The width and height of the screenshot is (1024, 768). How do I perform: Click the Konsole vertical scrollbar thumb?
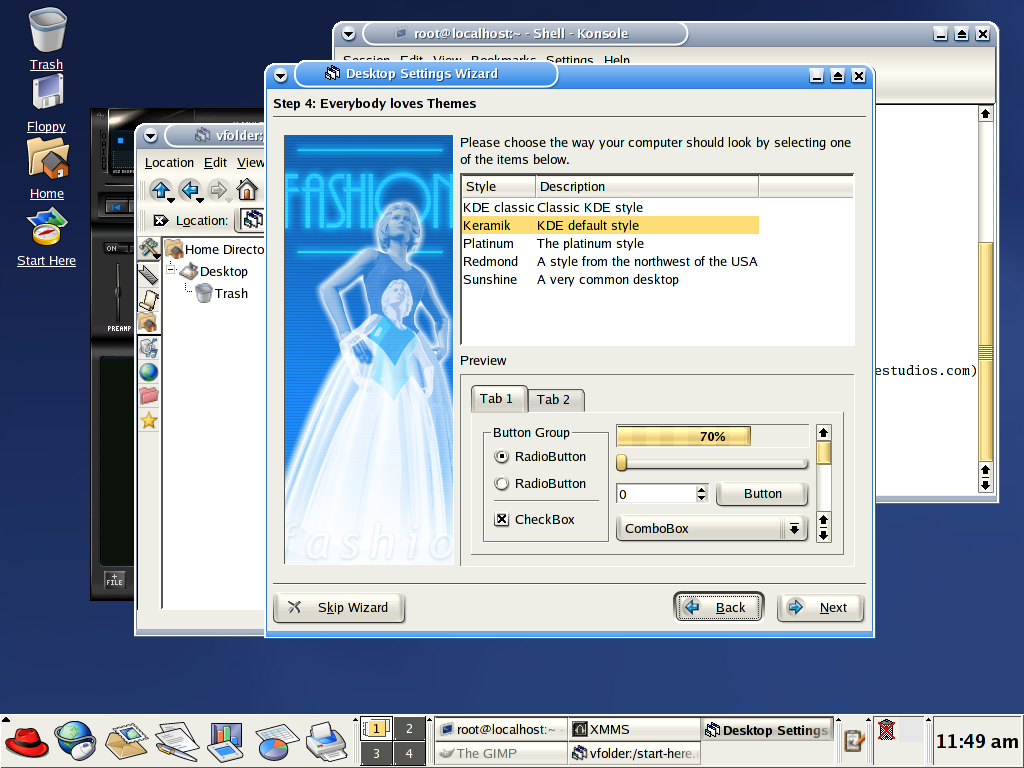(985, 351)
